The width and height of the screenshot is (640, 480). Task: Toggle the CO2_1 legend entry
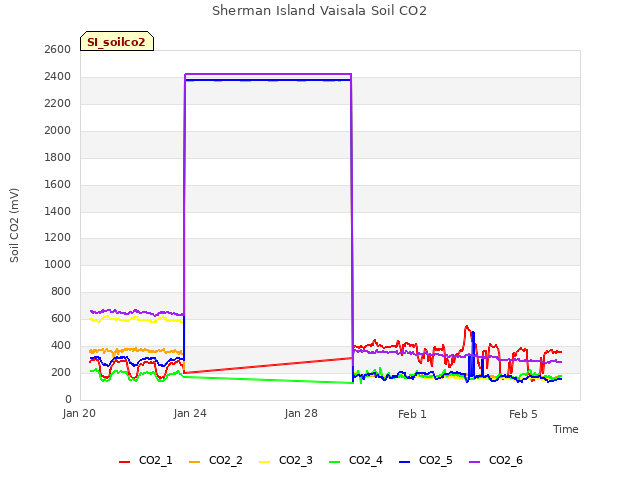(x=145, y=461)
